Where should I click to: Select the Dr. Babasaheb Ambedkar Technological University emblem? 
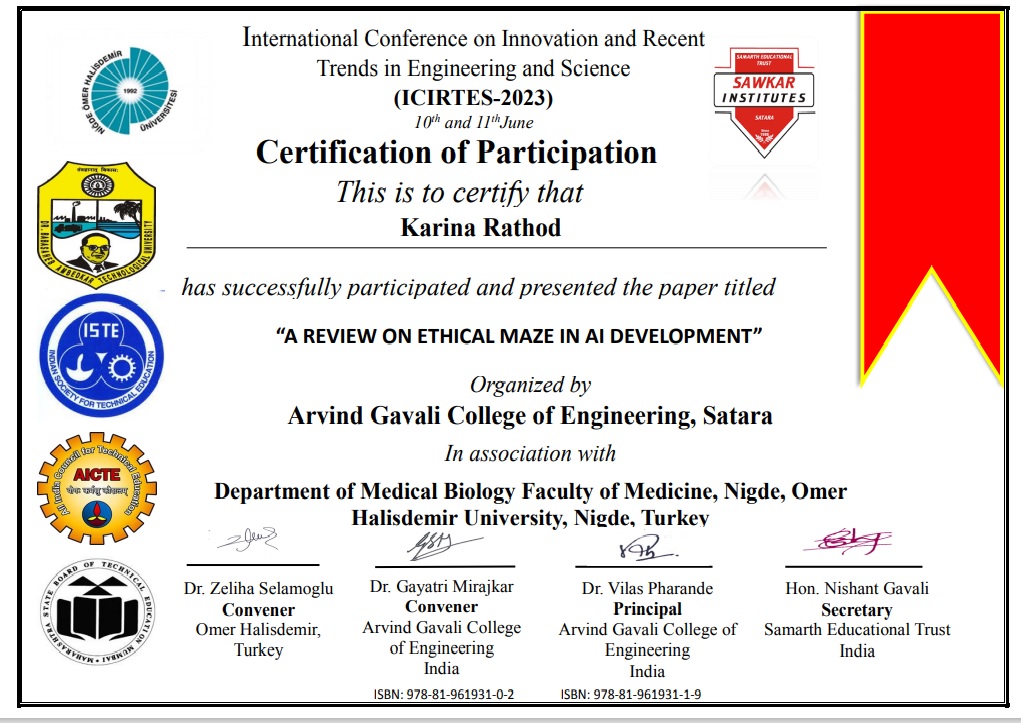pos(96,225)
